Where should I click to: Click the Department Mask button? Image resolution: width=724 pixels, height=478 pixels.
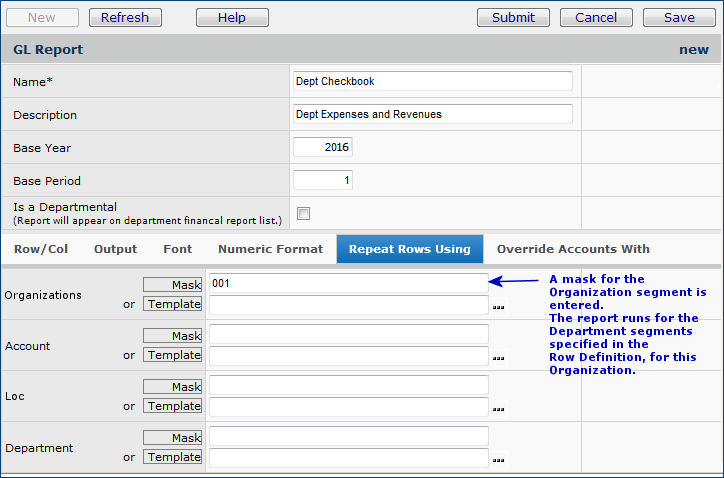172,437
